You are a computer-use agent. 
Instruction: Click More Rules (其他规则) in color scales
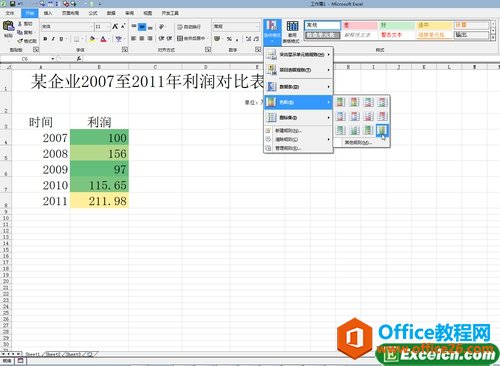point(362,142)
